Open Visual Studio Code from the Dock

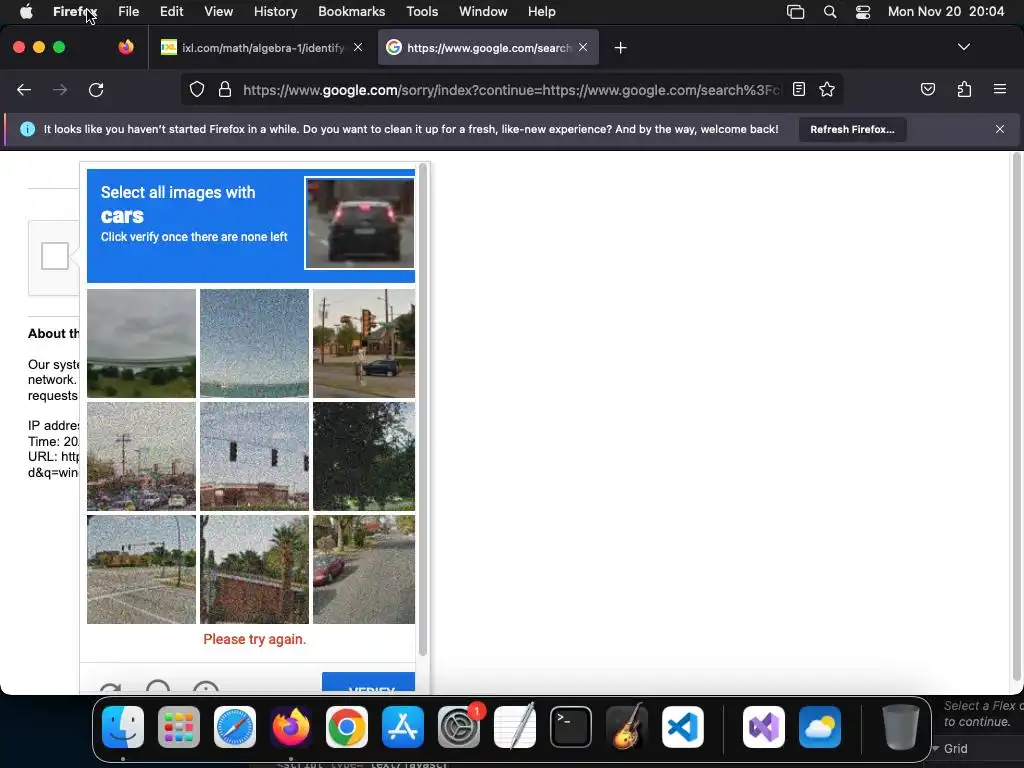(683, 727)
